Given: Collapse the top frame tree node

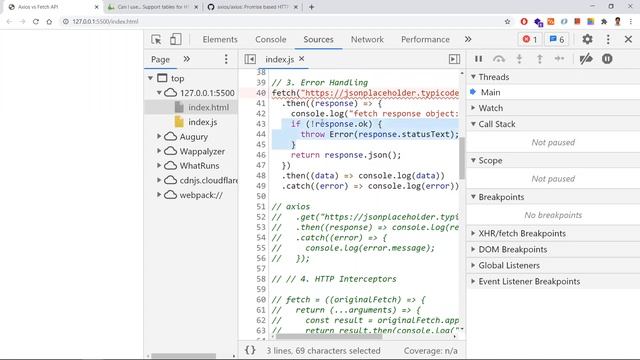Looking at the screenshot, I should click(x=151, y=78).
